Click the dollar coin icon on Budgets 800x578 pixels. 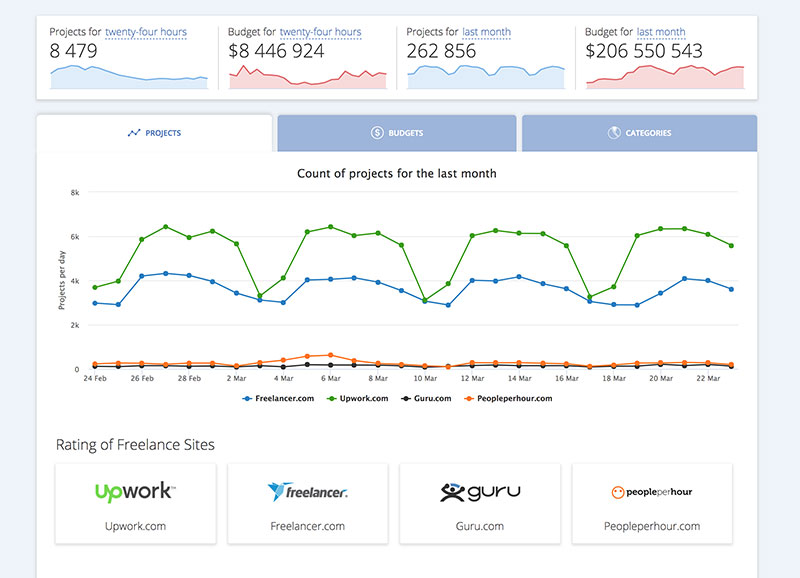(x=377, y=133)
